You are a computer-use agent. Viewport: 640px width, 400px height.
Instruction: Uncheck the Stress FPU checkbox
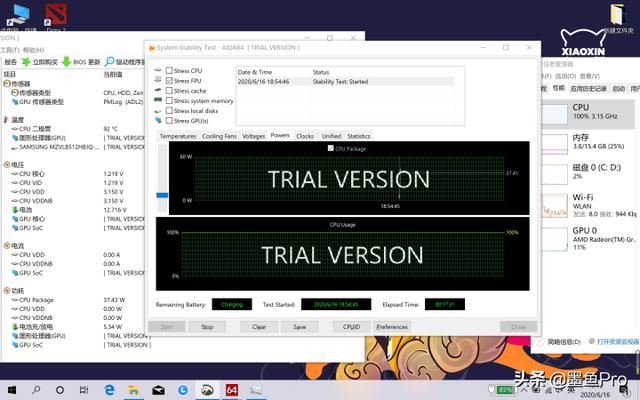169,80
